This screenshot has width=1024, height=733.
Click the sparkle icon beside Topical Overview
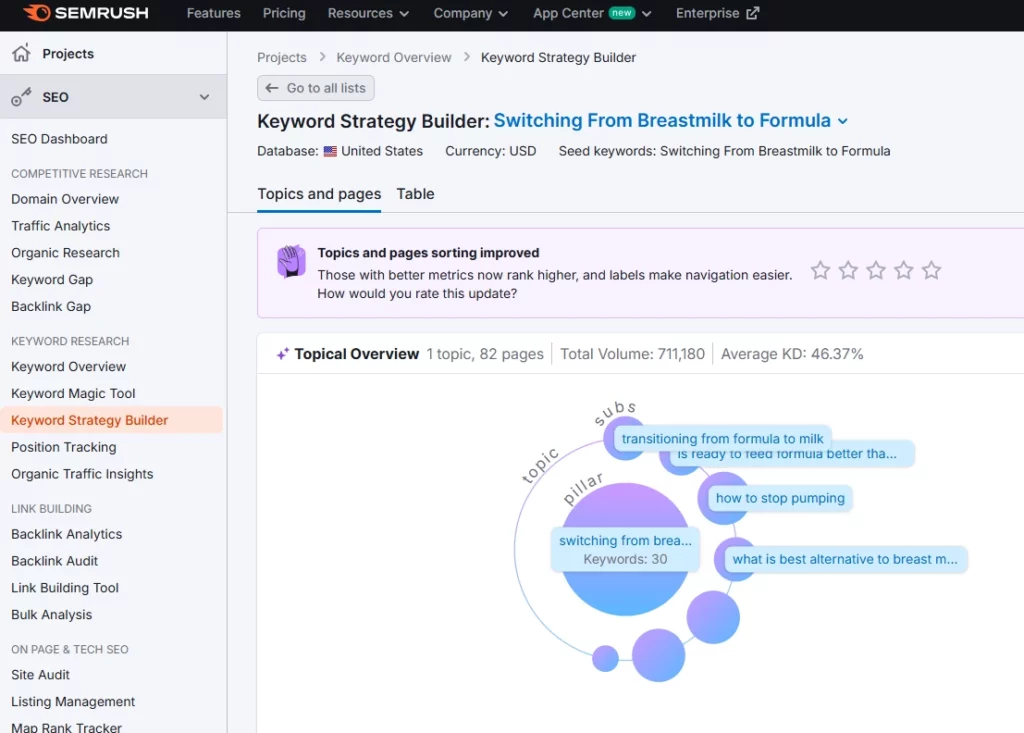[282, 353]
